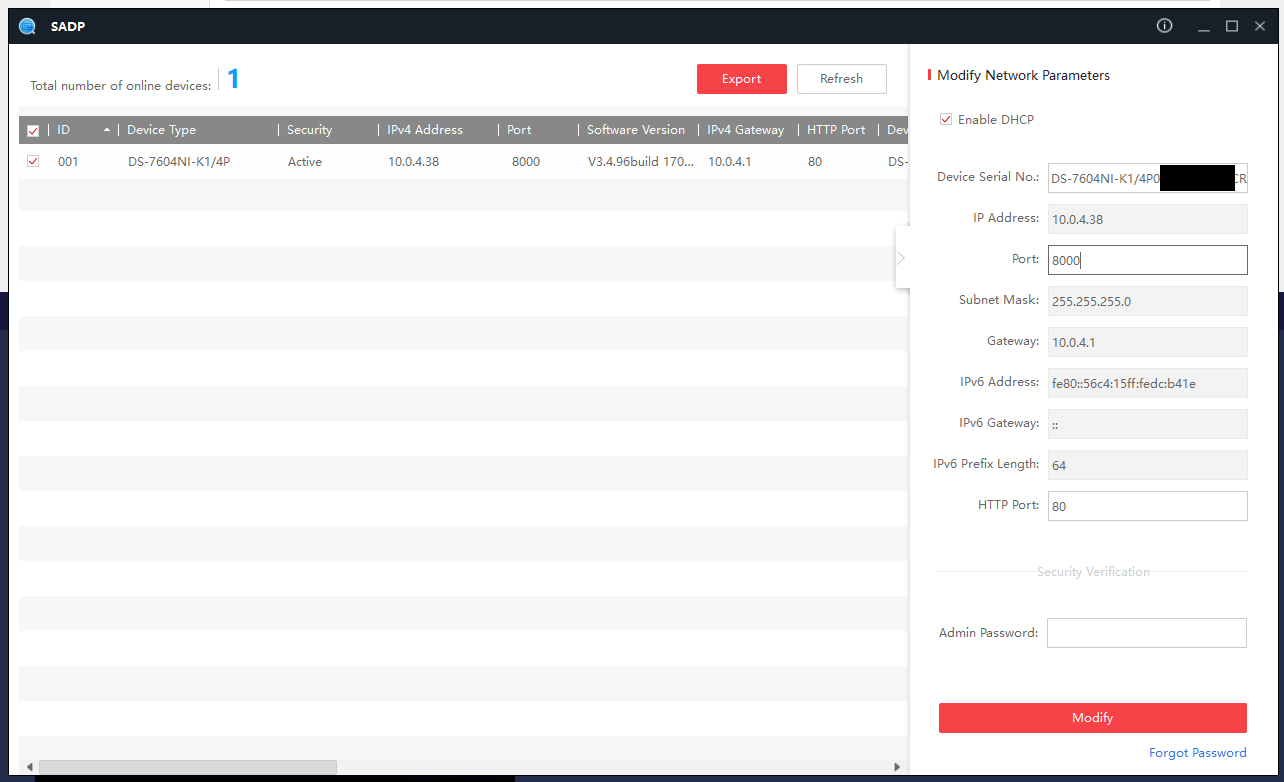This screenshot has width=1284, height=782.
Task: Sort by Software Version column header
Action: [636, 130]
